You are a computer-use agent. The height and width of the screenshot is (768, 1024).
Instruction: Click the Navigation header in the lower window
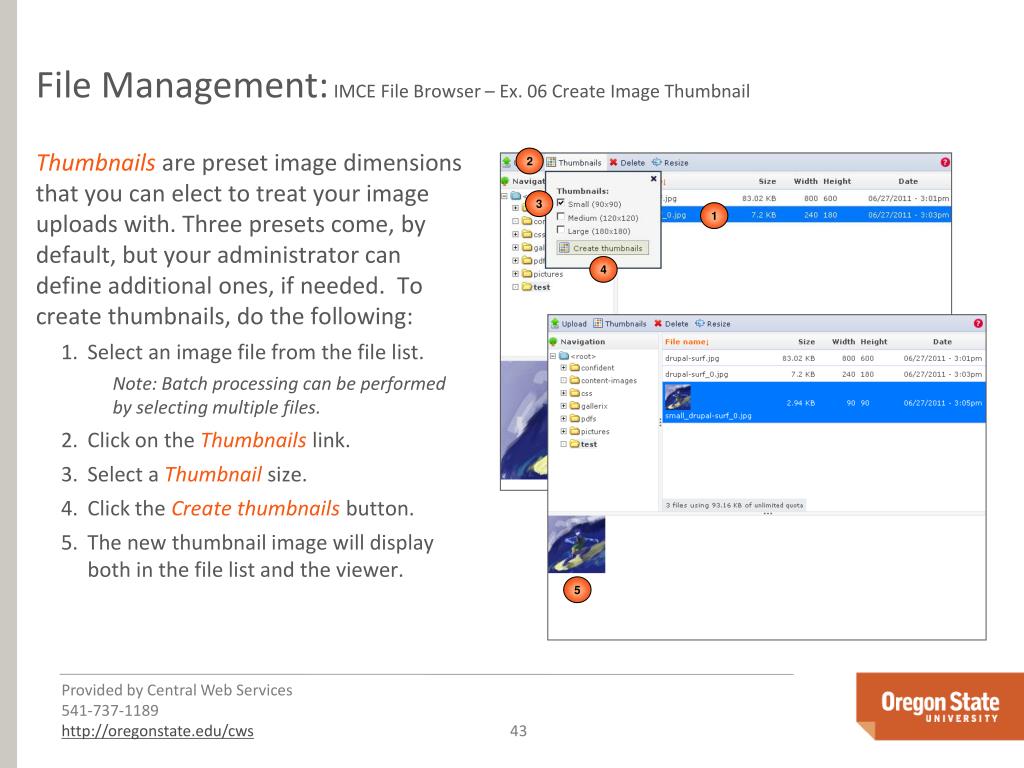[x=583, y=342]
